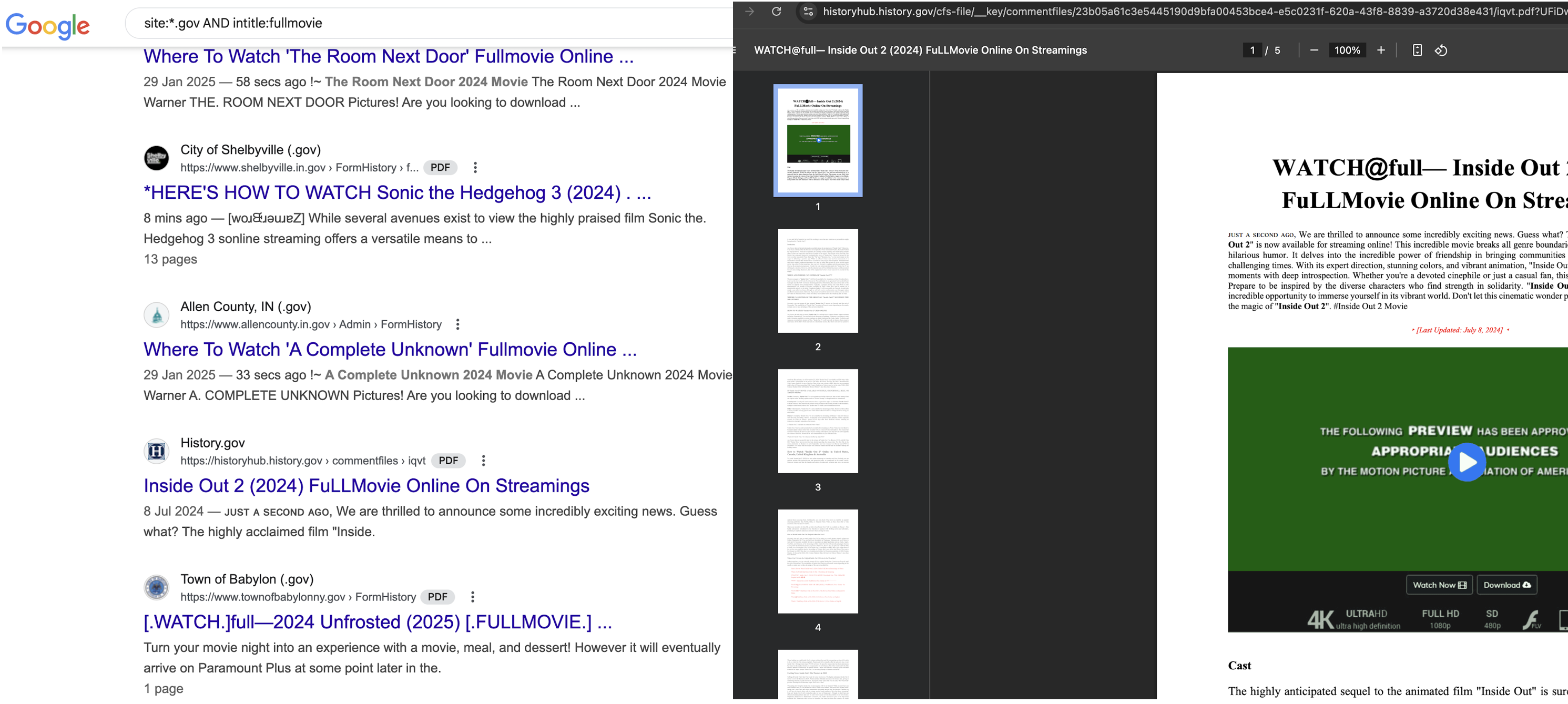1568x704 pixels.
Task: Click the FLV flash icon
Action: point(1532,619)
